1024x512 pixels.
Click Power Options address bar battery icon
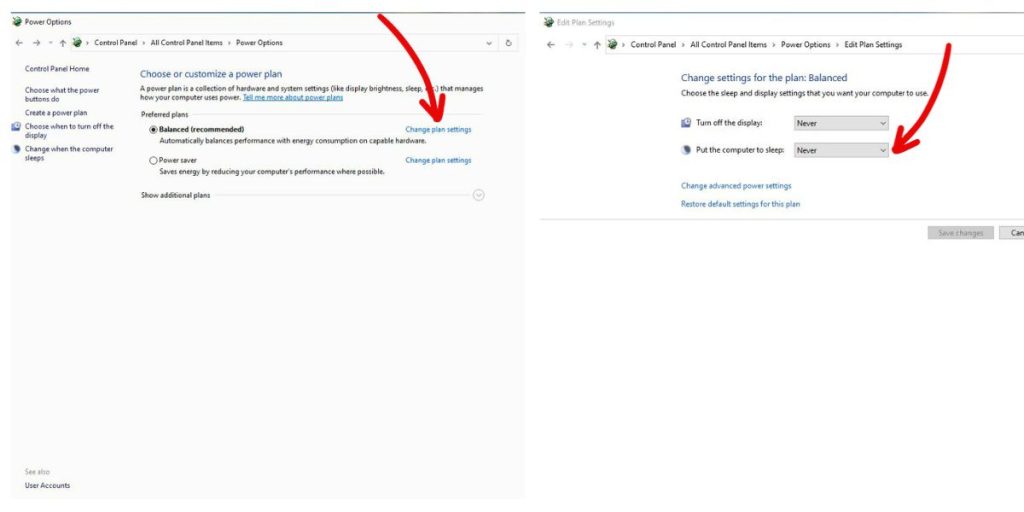77,42
